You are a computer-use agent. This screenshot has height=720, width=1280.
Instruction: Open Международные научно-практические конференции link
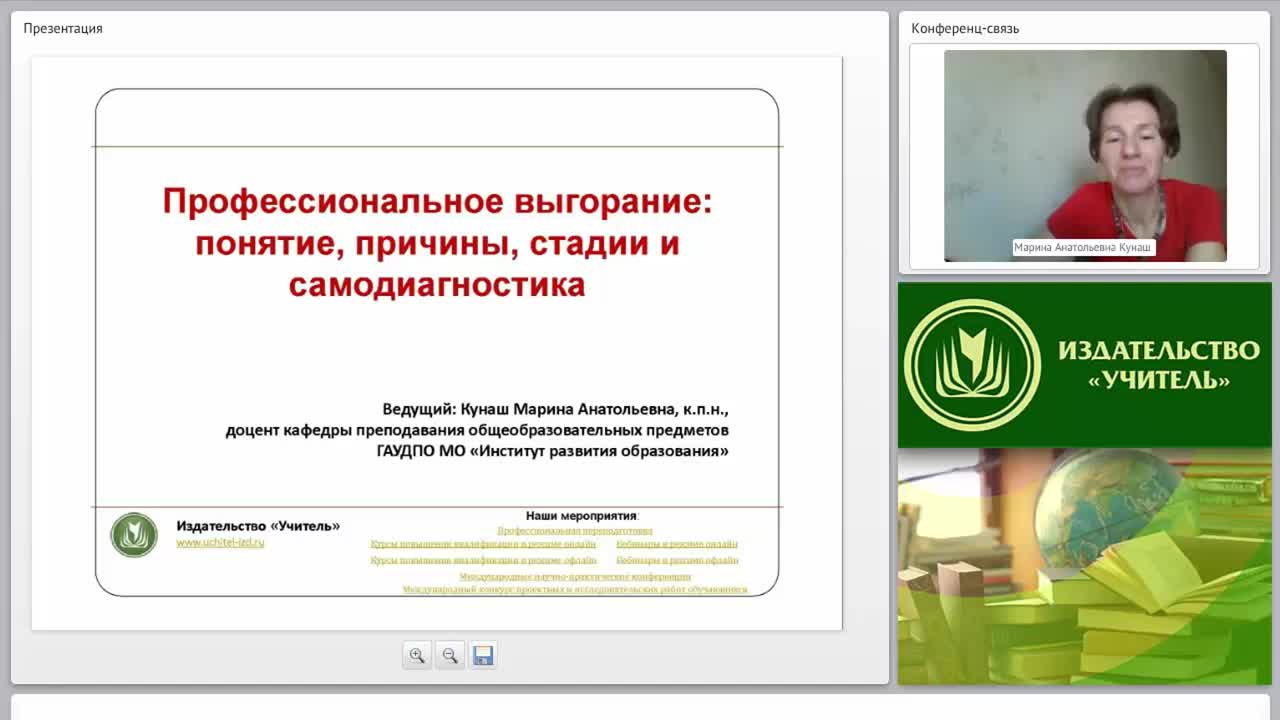[x=575, y=577]
